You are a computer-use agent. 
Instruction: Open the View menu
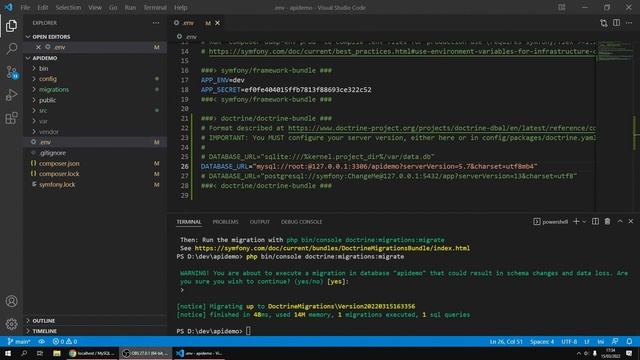coord(95,7)
